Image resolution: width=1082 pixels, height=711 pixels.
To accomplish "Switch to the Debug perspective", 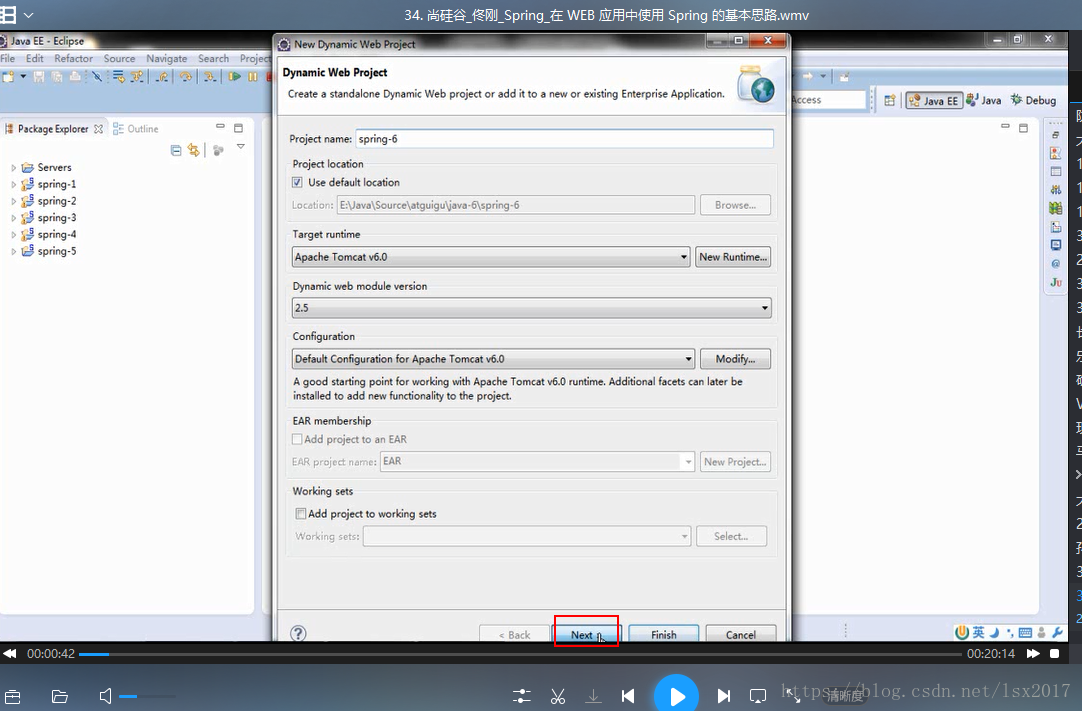I will tap(1034, 101).
